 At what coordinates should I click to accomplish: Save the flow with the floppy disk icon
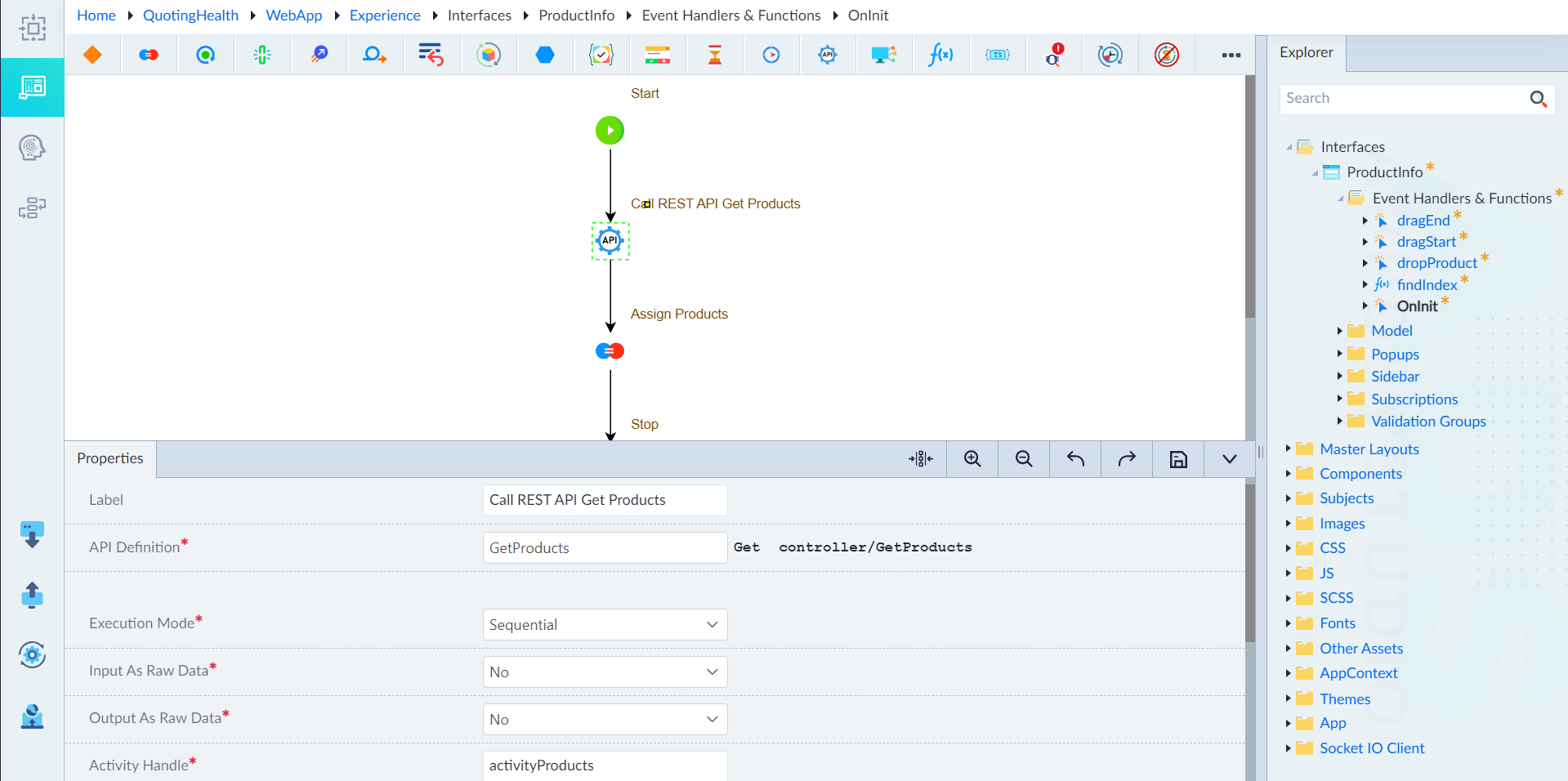pyautogui.click(x=1178, y=459)
